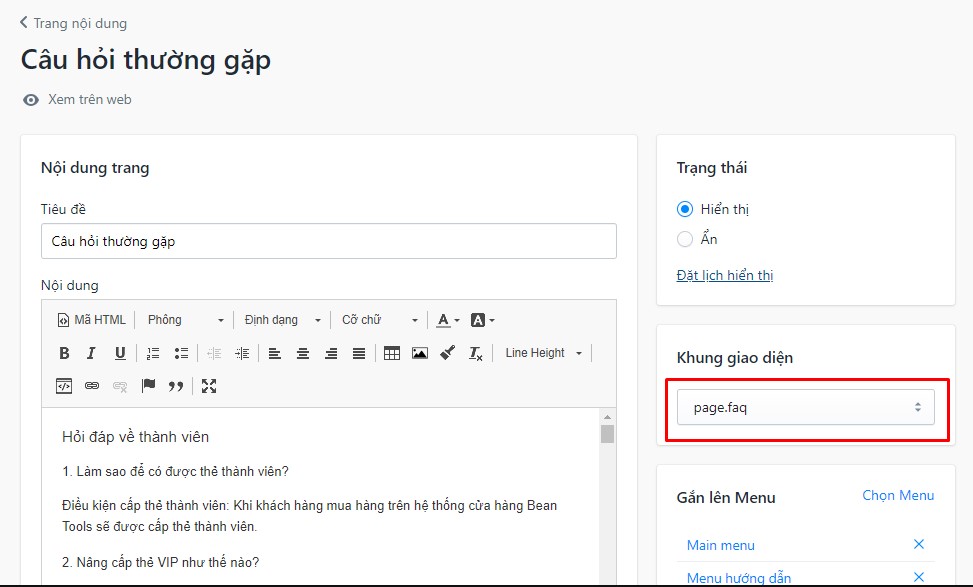Open the Main menu link

[720, 545]
